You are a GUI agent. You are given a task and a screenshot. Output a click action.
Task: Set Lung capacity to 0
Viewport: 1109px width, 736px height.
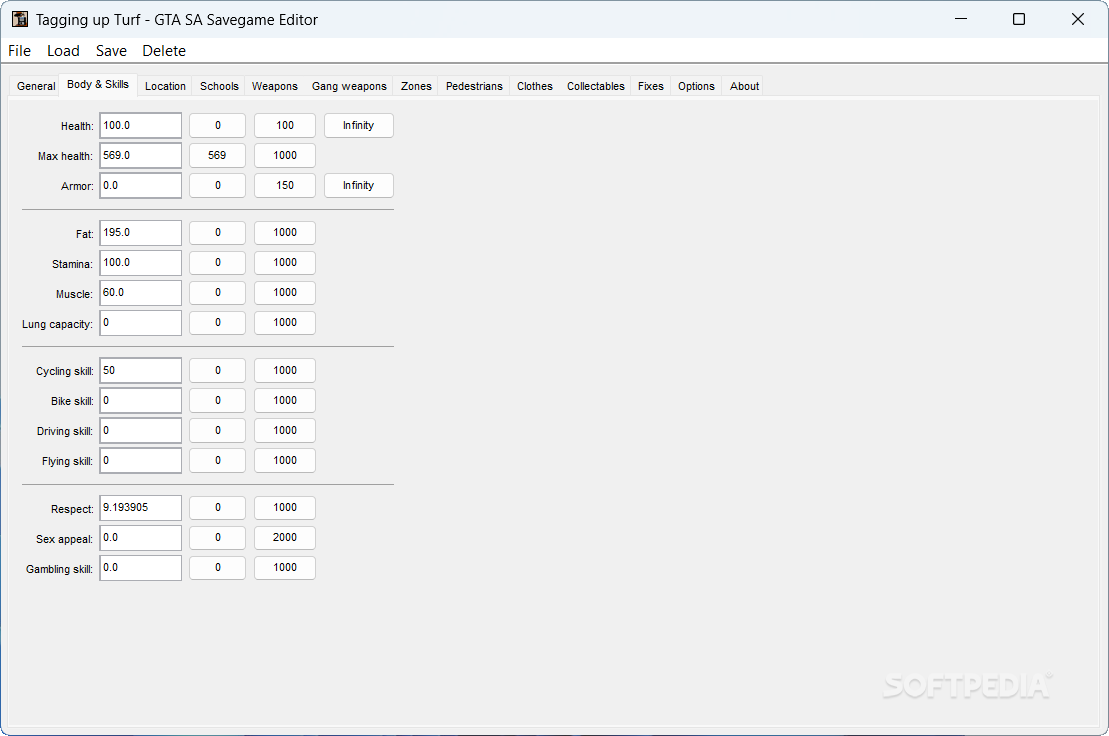[217, 323]
